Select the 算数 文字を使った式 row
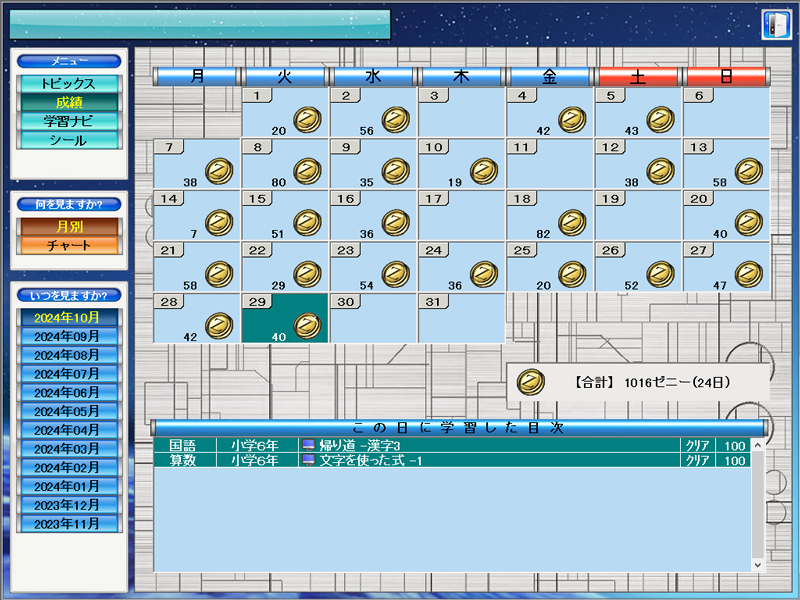800x600 pixels. [x=450, y=461]
